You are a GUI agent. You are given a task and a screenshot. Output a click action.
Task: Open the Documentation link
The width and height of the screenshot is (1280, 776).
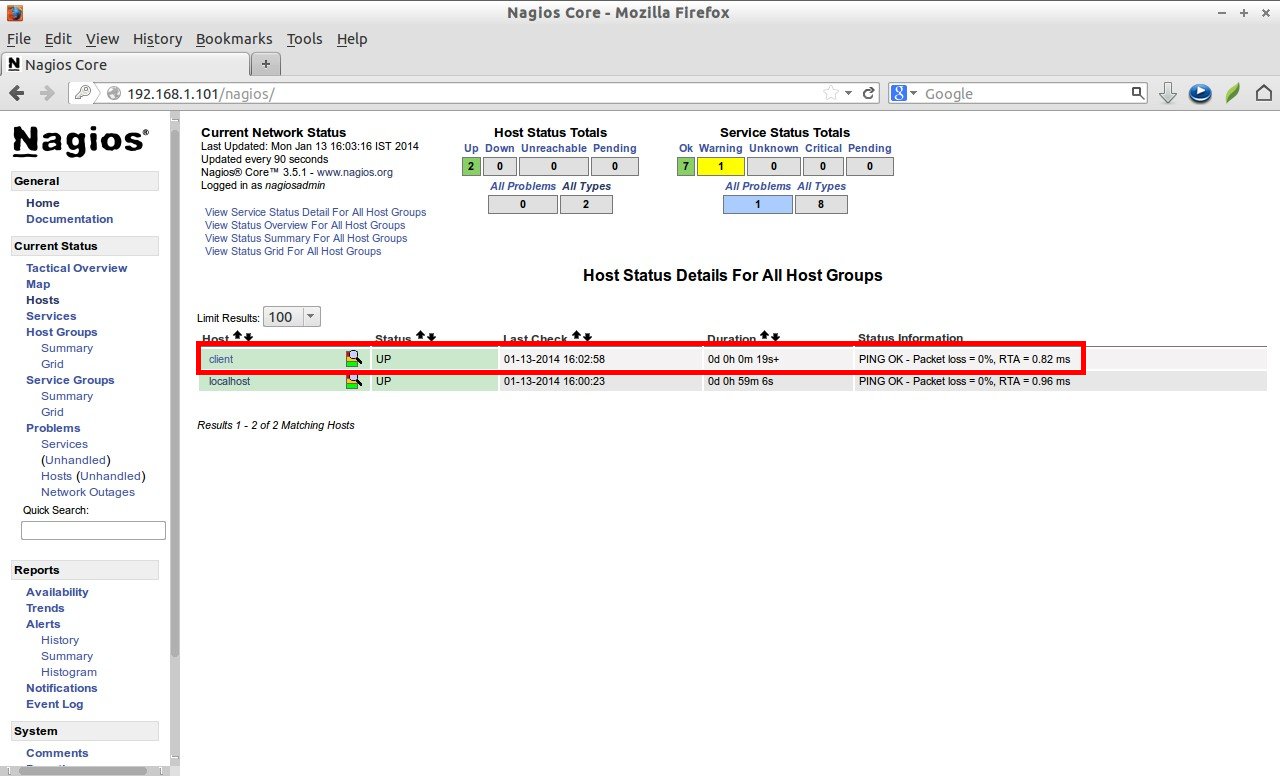(70, 219)
